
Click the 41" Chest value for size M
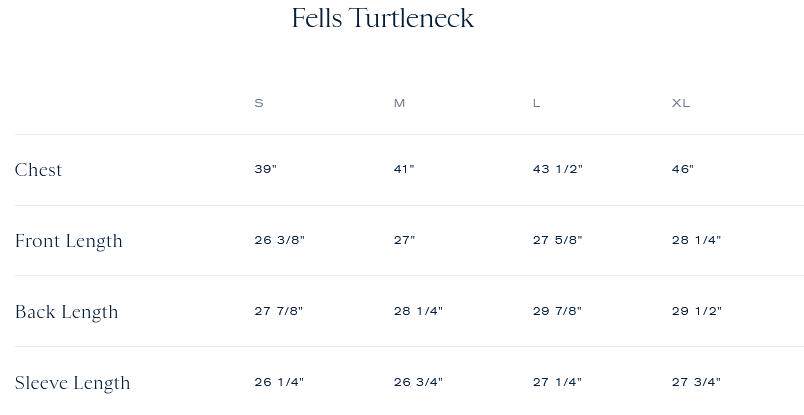click(x=404, y=169)
